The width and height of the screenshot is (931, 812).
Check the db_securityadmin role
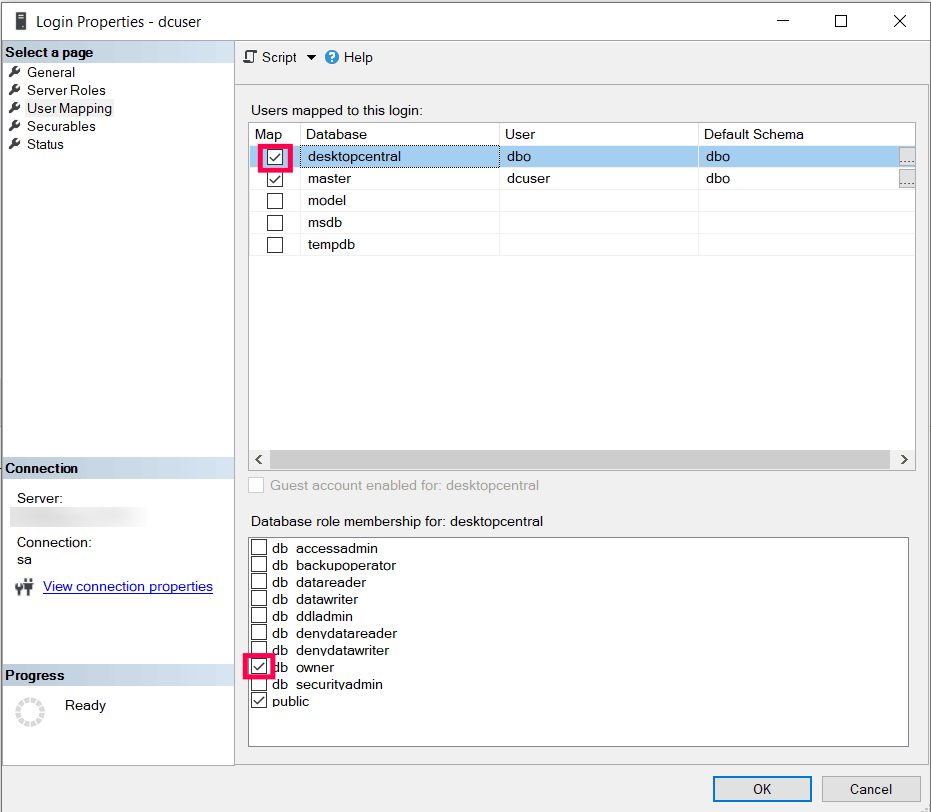[259, 684]
